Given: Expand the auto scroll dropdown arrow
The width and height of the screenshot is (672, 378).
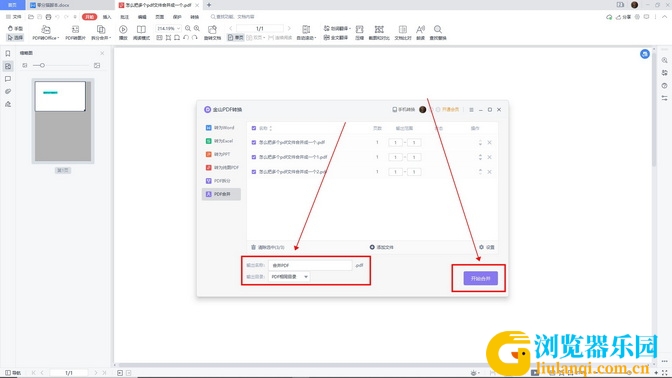Looking at the screenshot, I should [x=315, y=38].
